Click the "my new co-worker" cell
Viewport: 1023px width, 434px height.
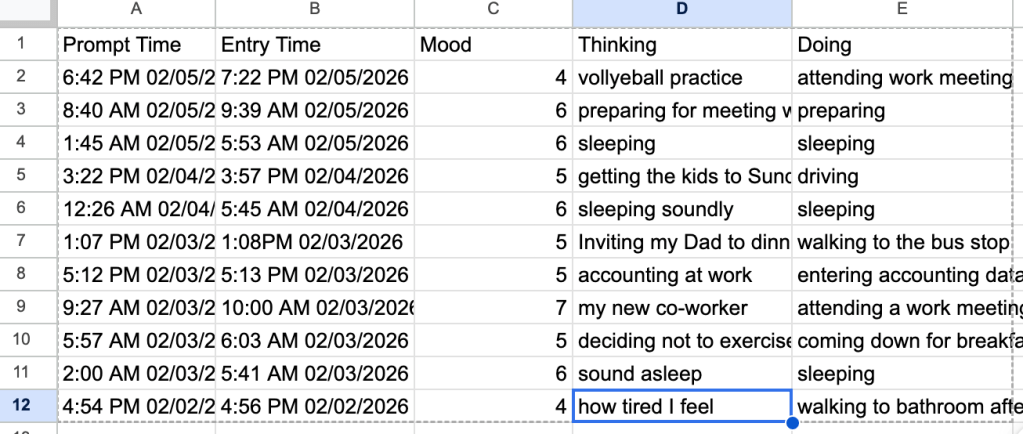click(682, 308)
